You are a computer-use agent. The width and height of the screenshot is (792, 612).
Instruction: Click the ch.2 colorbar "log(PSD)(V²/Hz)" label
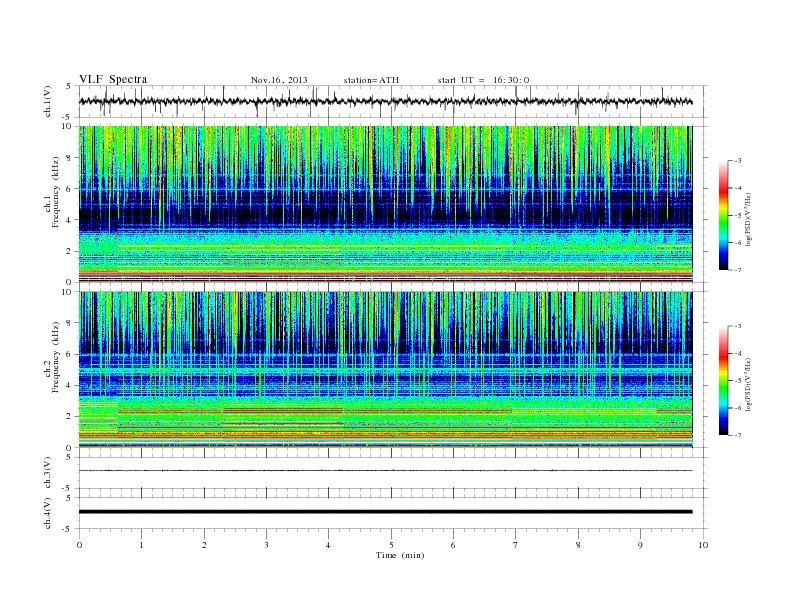point(748,385)
